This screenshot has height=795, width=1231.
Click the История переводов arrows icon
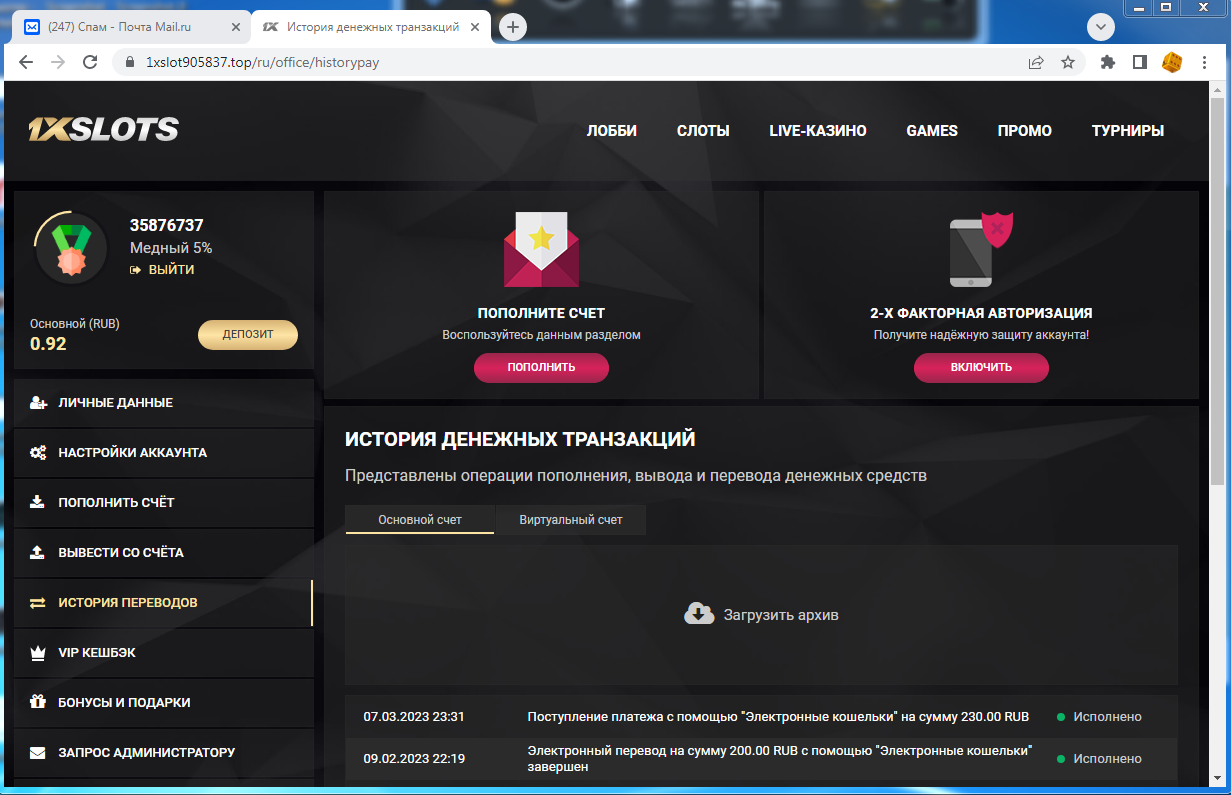click(x=38, y=603)
